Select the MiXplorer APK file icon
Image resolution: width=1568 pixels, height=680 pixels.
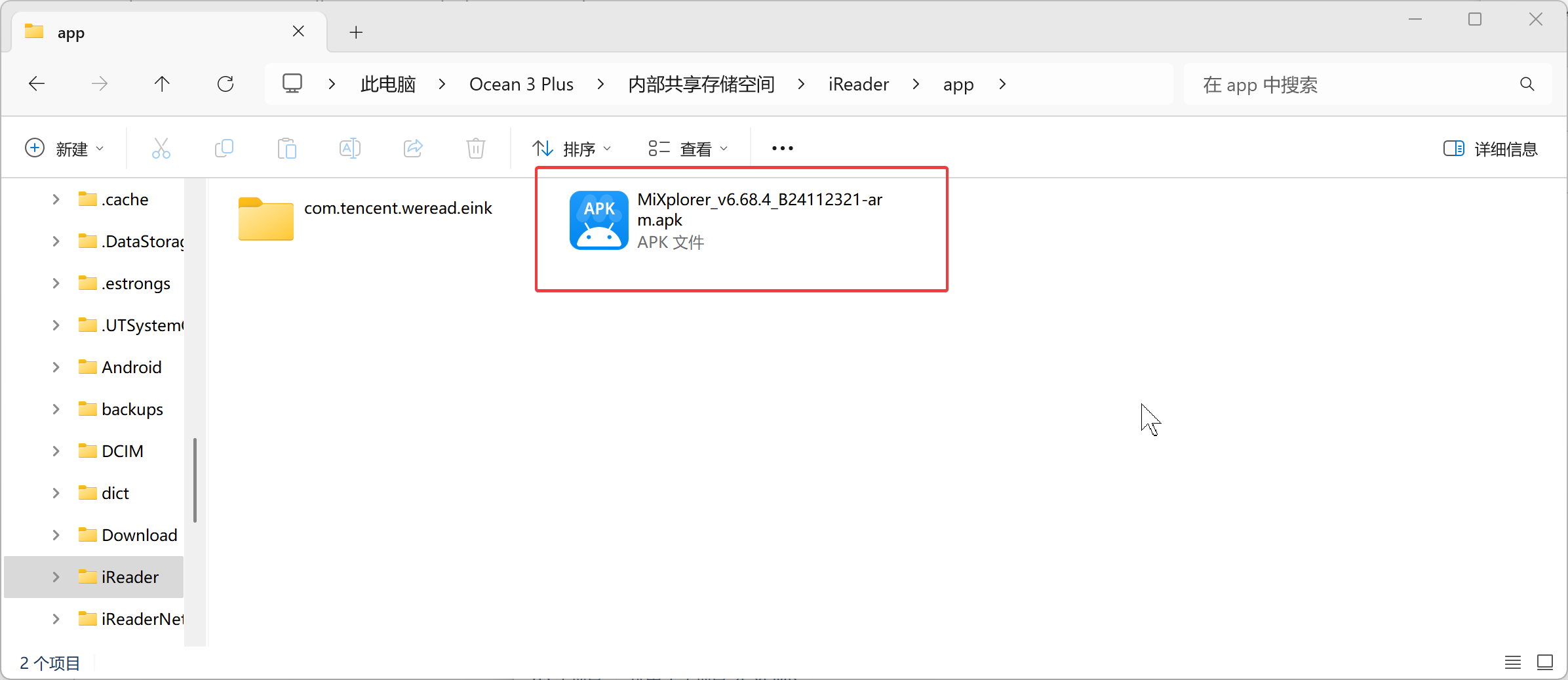click(599, 220)
